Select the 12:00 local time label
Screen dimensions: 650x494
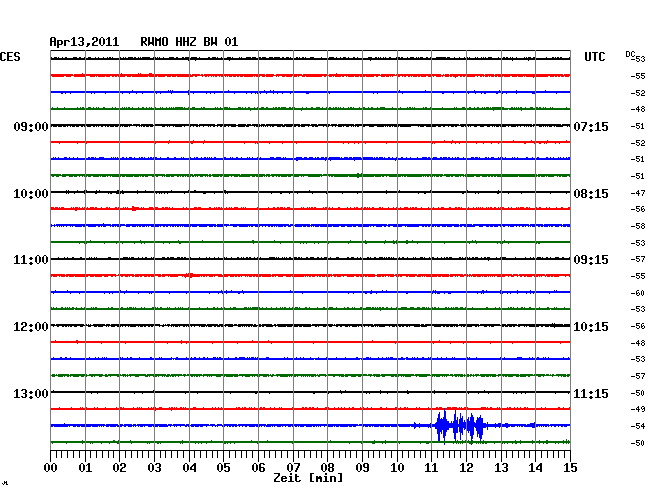(x=31, y=327)
